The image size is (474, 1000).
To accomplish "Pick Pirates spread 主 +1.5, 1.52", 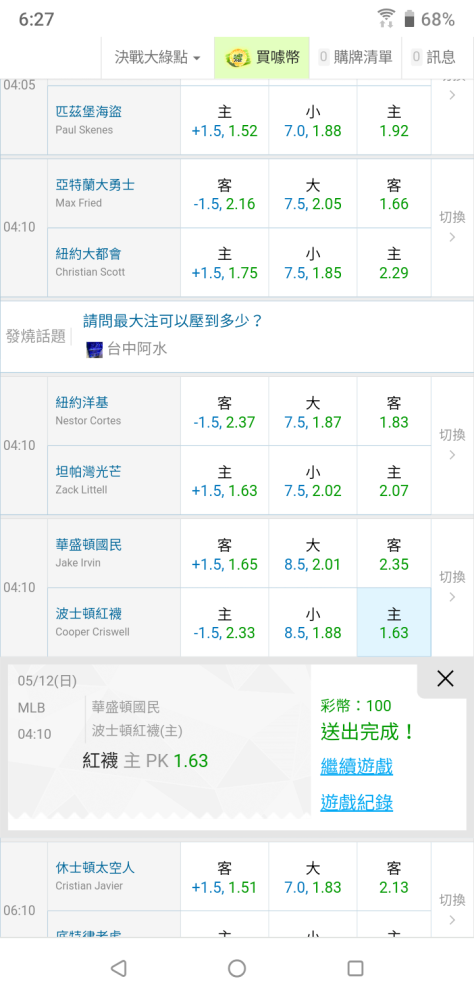I will coord(225,121).
